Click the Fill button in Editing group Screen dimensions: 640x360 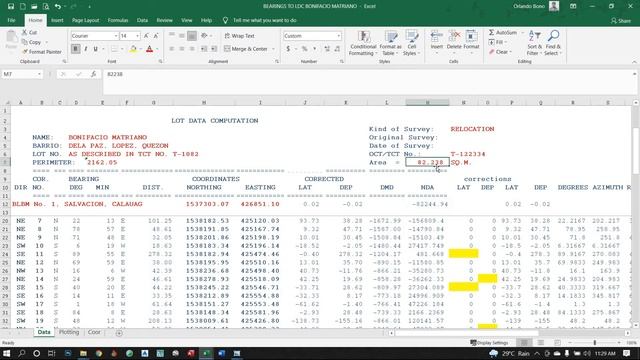tap(497, 42)
